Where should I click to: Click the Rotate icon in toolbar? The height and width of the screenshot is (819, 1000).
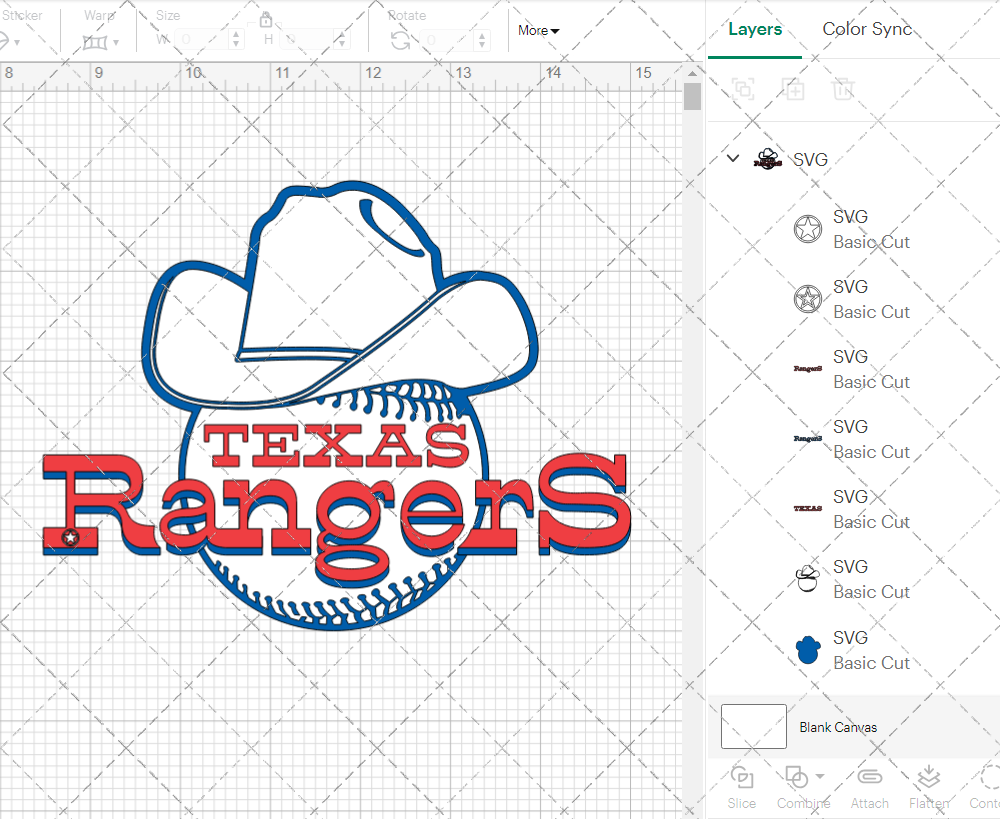coord(400,40)
